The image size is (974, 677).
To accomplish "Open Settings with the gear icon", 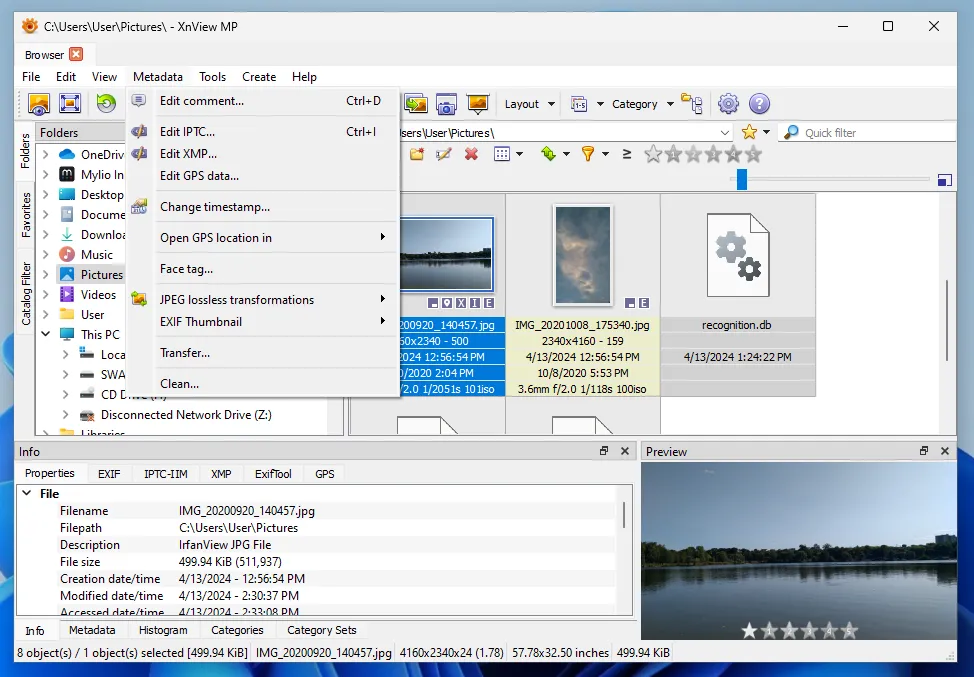I will click(x=728, y=104).
